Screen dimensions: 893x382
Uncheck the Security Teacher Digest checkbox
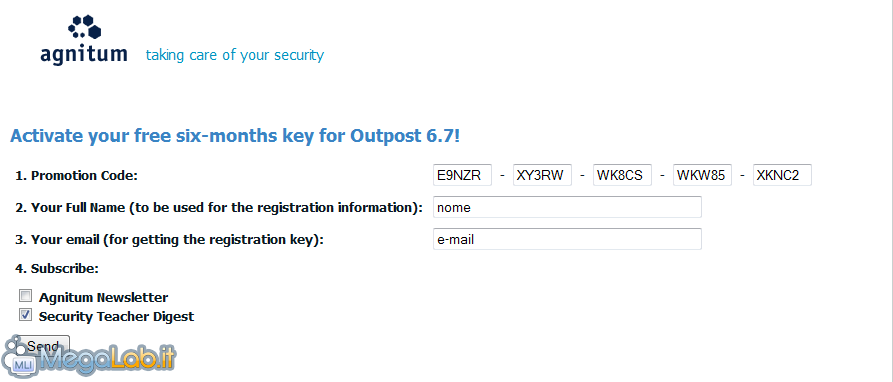pos(25,315)
